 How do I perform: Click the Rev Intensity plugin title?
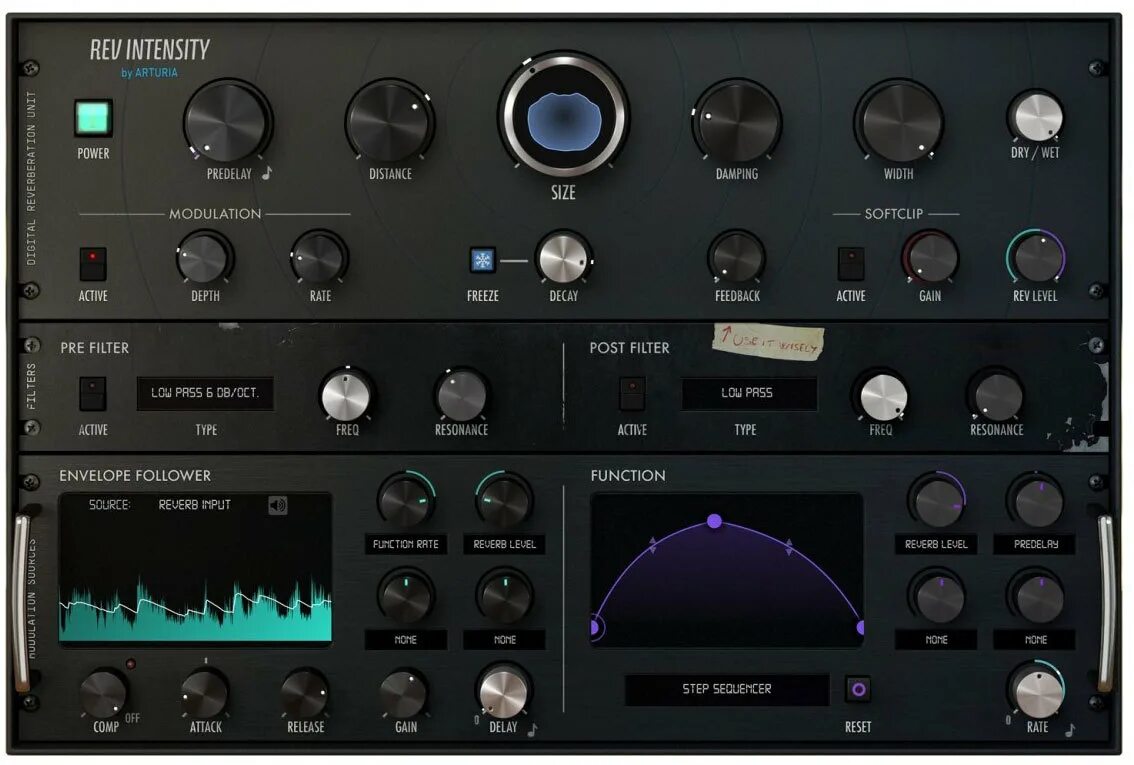150,49
